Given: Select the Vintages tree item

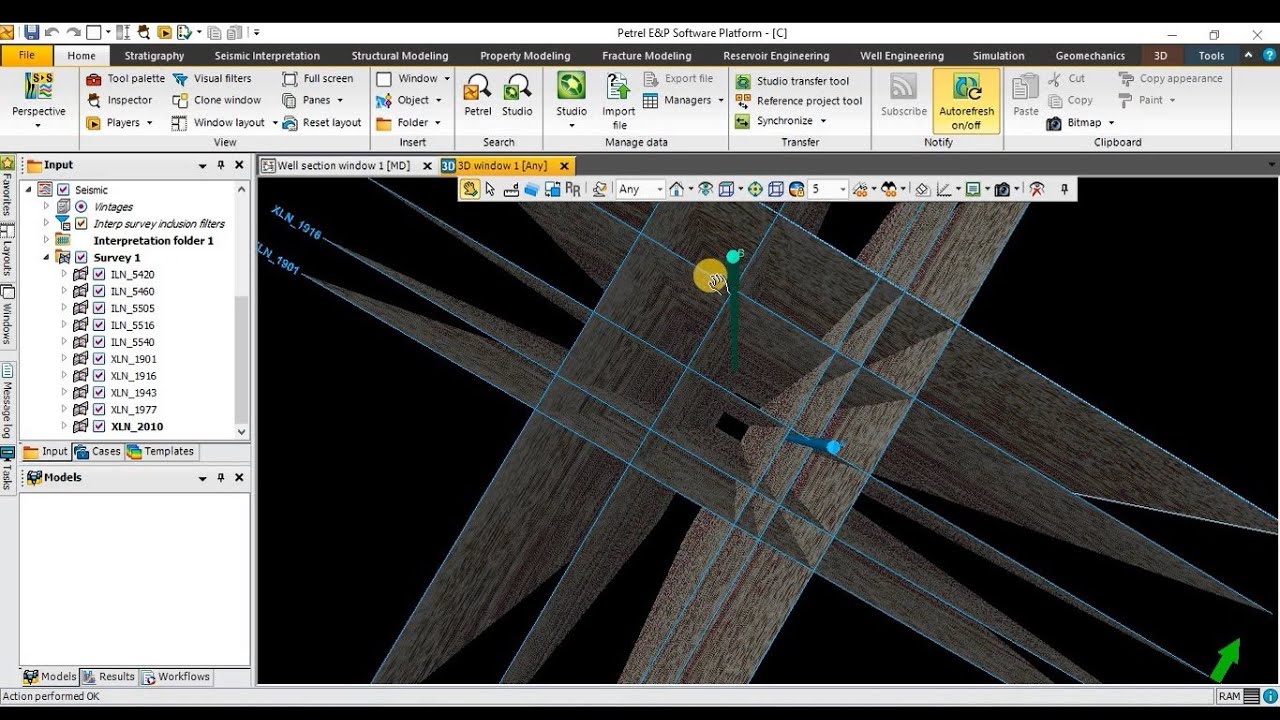Looking at the screenshot, I should pyautogui.click(x=113, y=207).
